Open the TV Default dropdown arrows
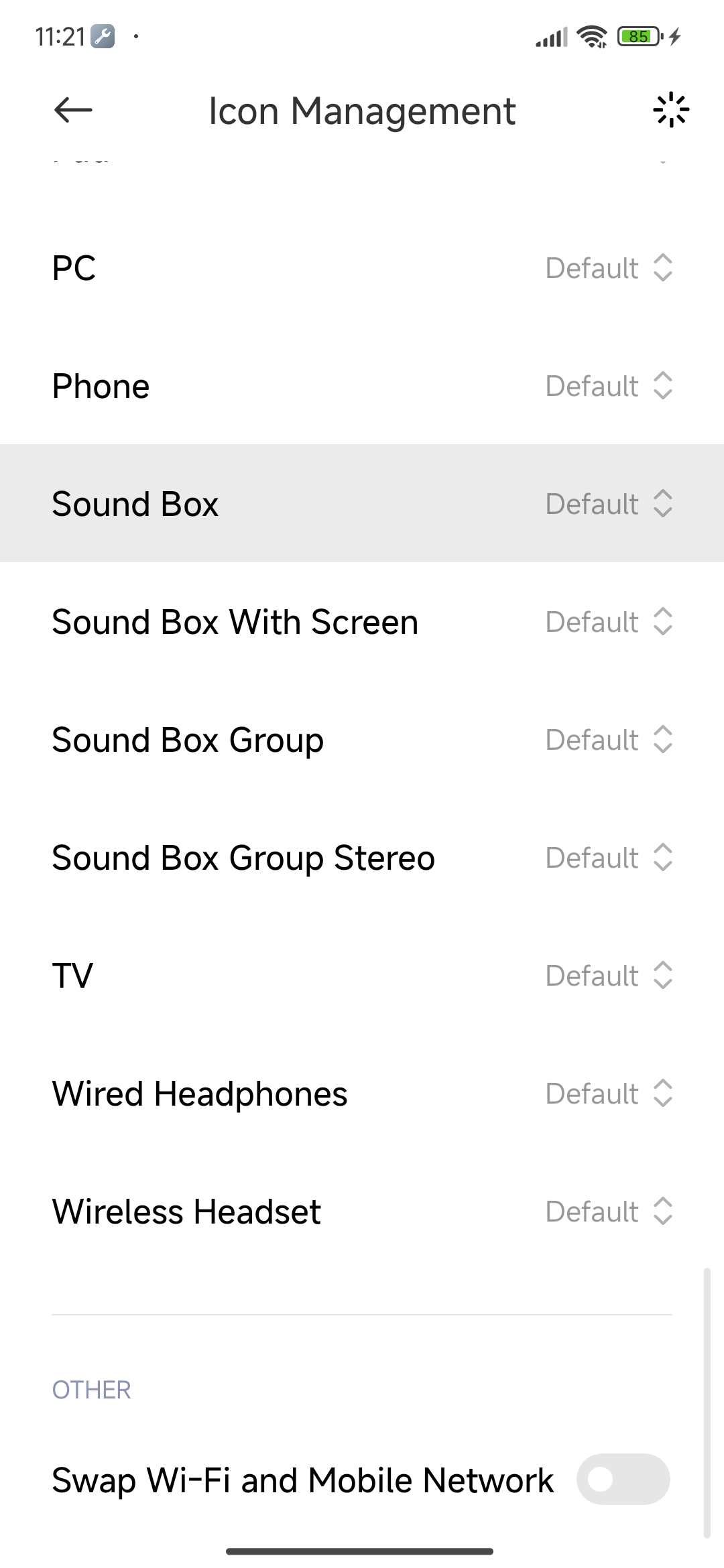This screenshot has width=724, height=1568. coord(662,976)
